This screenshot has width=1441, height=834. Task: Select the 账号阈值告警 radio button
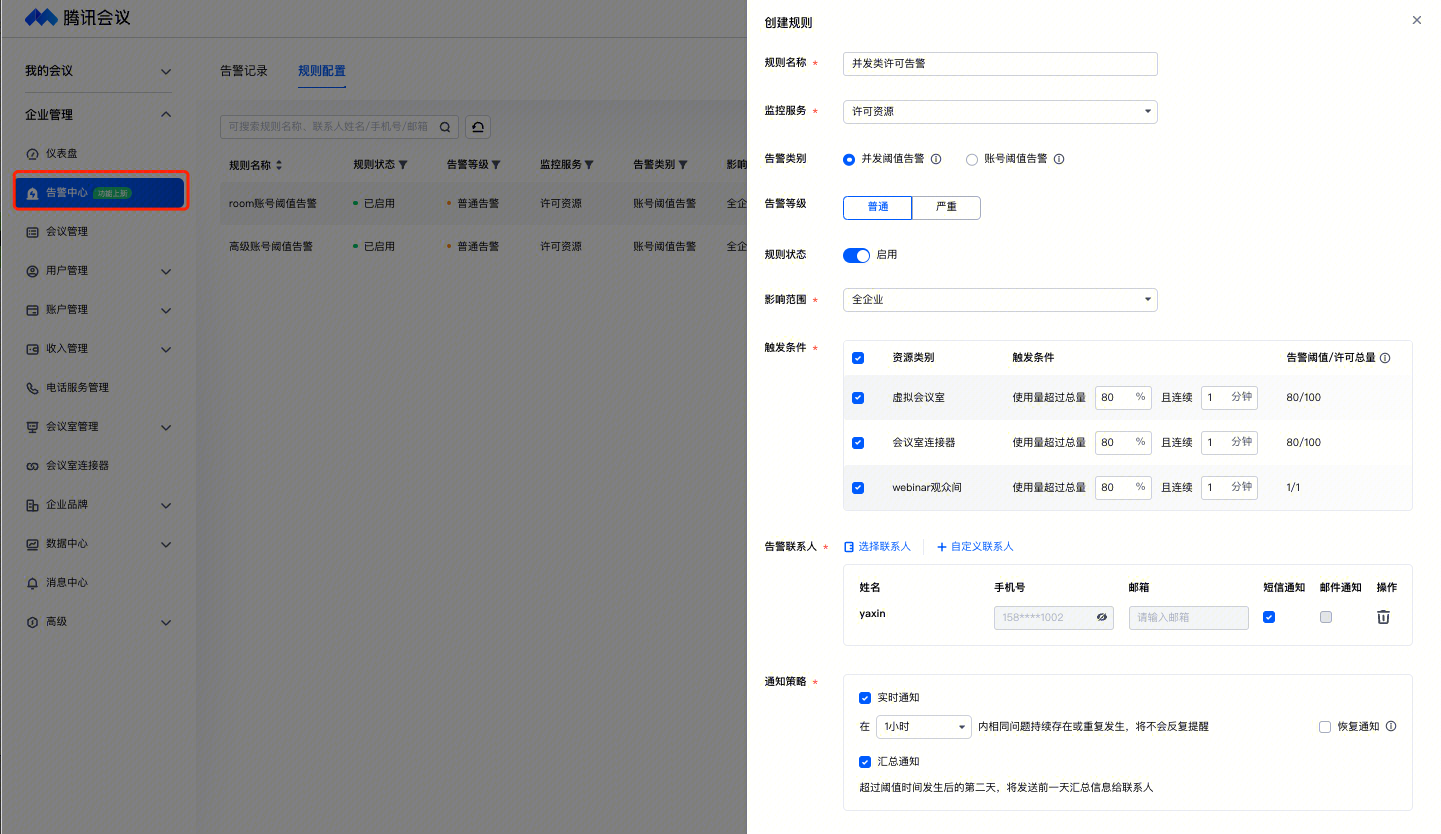972,159
